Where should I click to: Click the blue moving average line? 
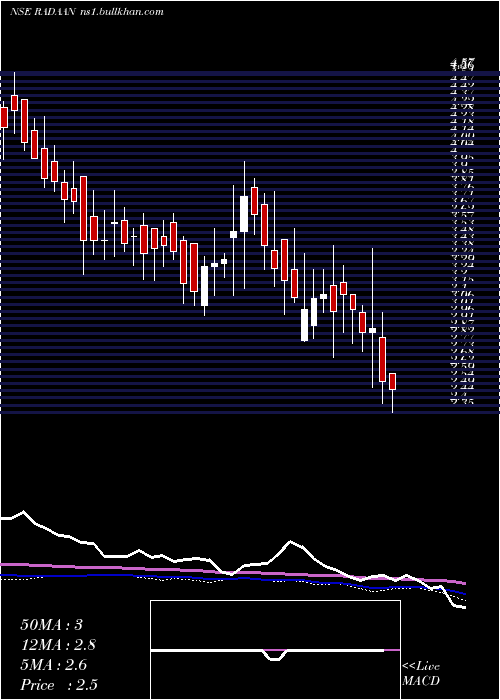232,579
